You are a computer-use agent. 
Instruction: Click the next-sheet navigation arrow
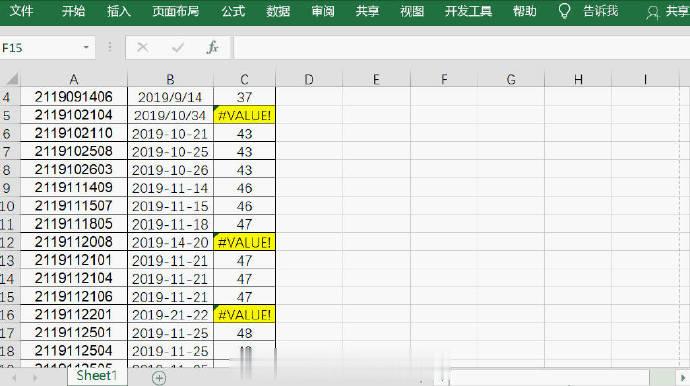coord(35,378)
